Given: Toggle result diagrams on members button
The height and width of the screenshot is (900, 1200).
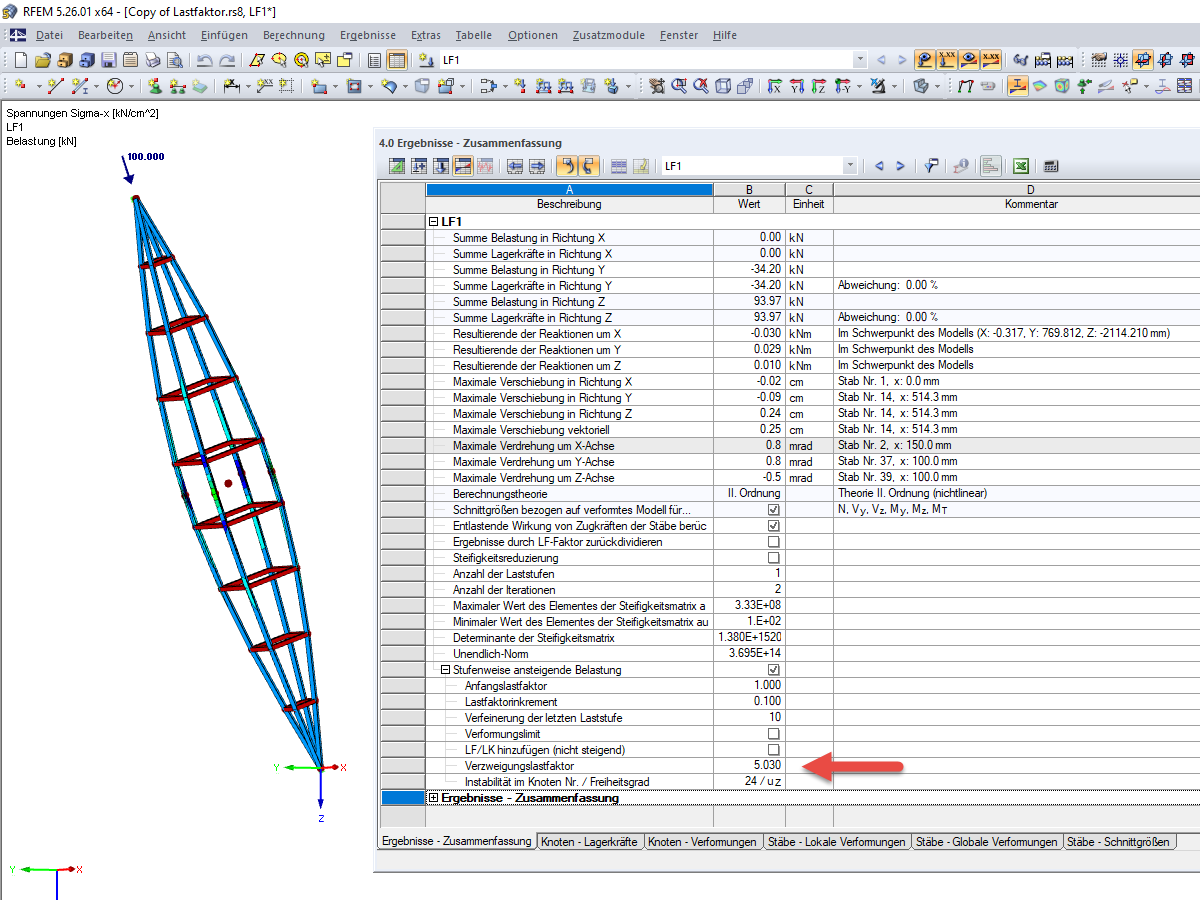Looking at the screenshot, I should coord(1018,86).
